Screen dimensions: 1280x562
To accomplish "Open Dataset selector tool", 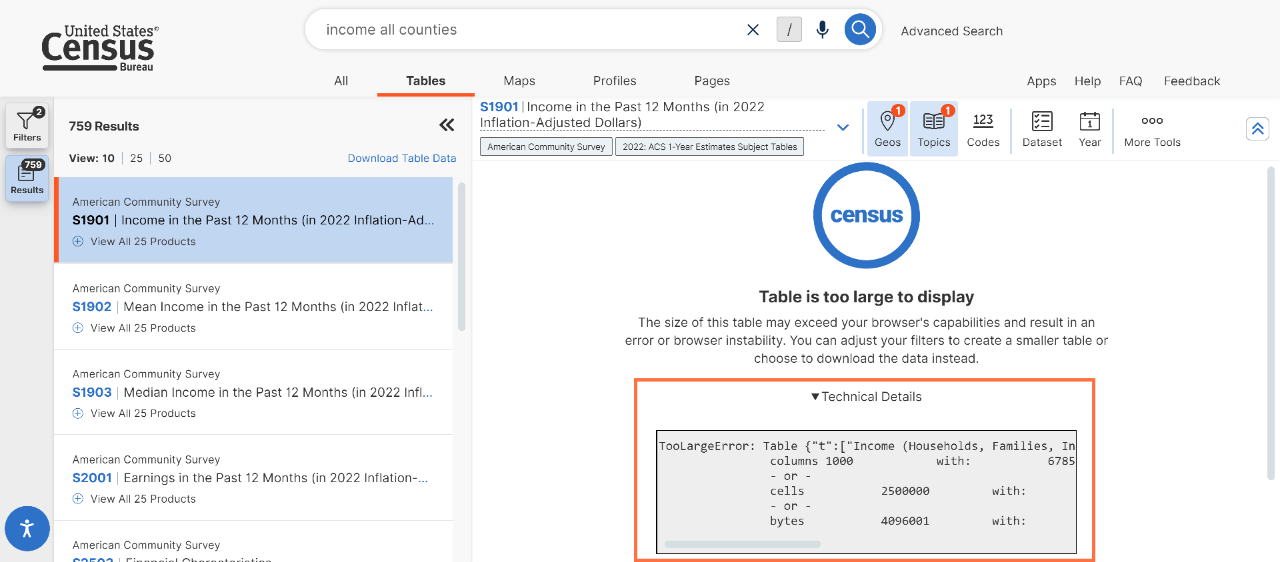I will 1042,129.
